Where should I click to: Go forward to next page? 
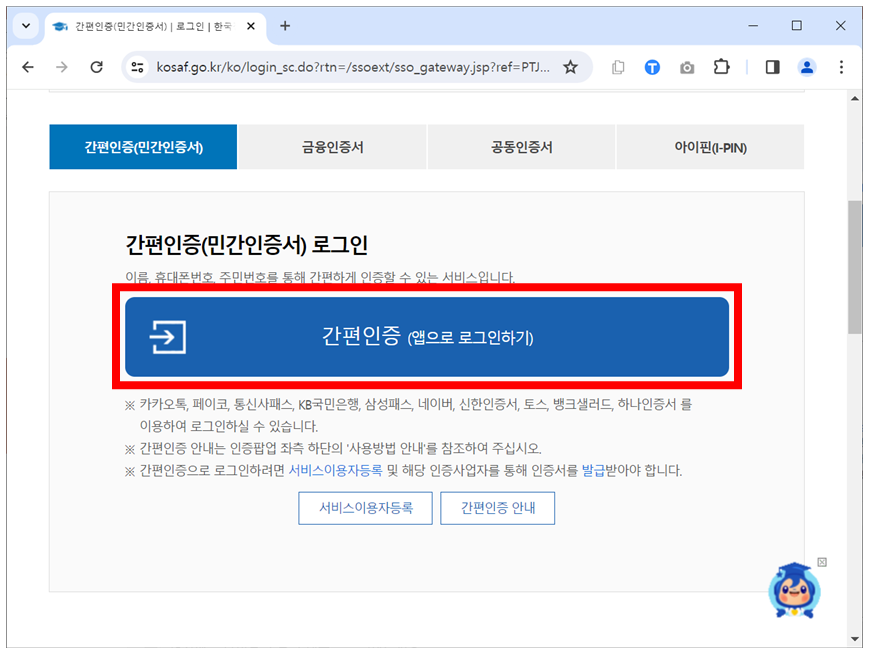point(62,67)
